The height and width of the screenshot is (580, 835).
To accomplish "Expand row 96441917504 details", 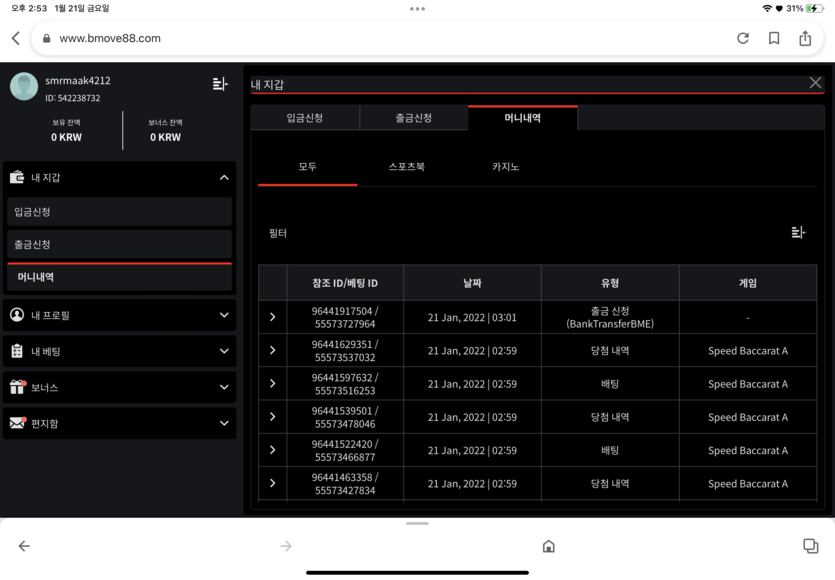I will pyautogui.click(x=273, y=317).
